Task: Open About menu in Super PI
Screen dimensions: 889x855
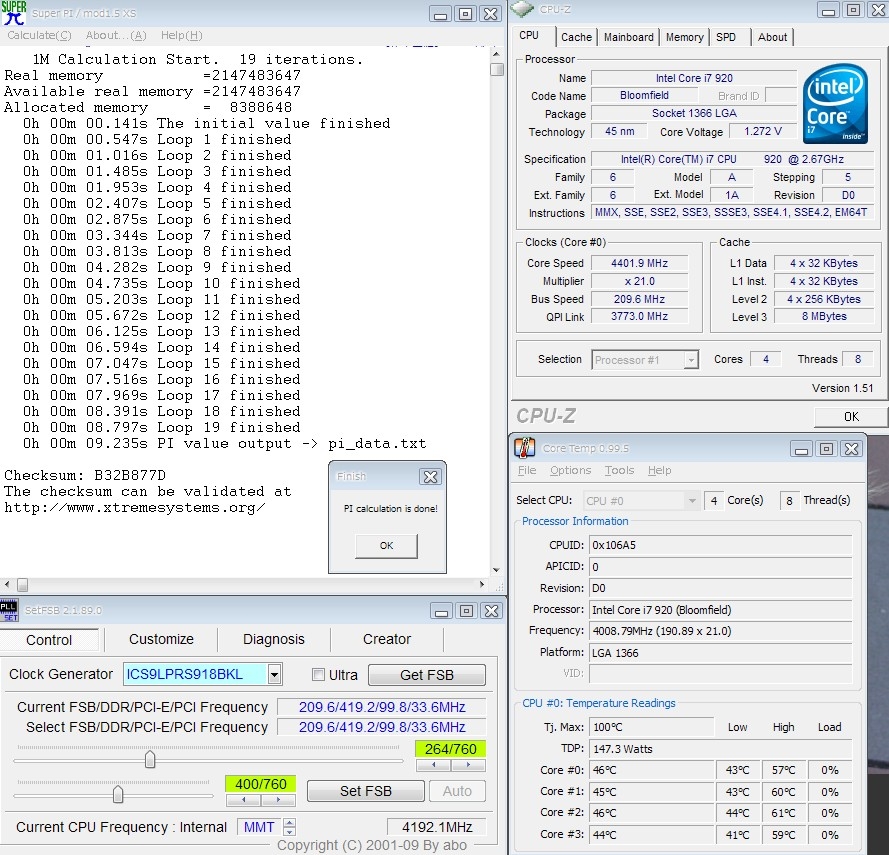Action: tap(116, 35)
